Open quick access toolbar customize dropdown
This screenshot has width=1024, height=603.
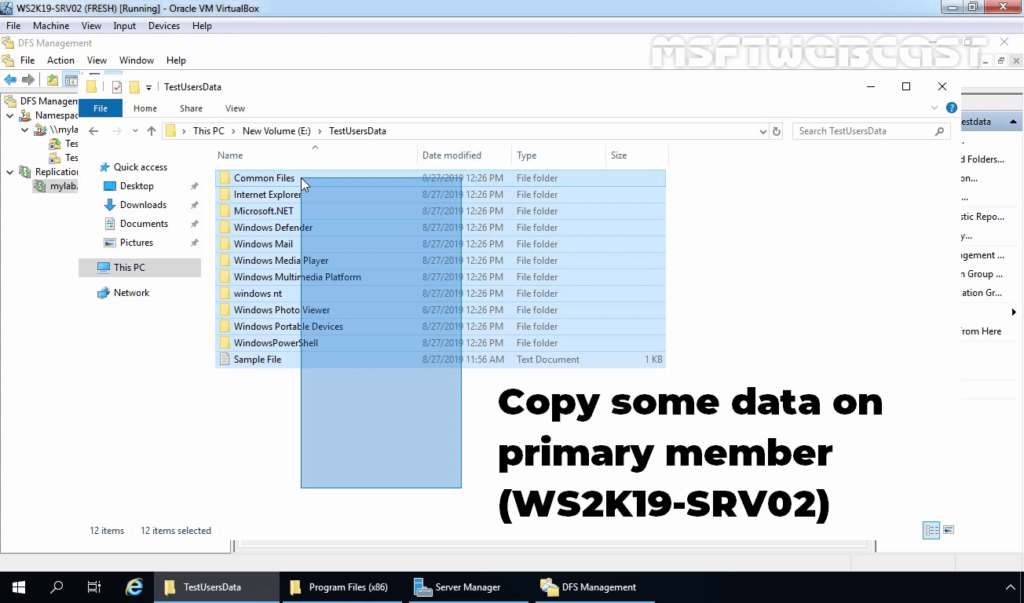click(x=149, y=87)
